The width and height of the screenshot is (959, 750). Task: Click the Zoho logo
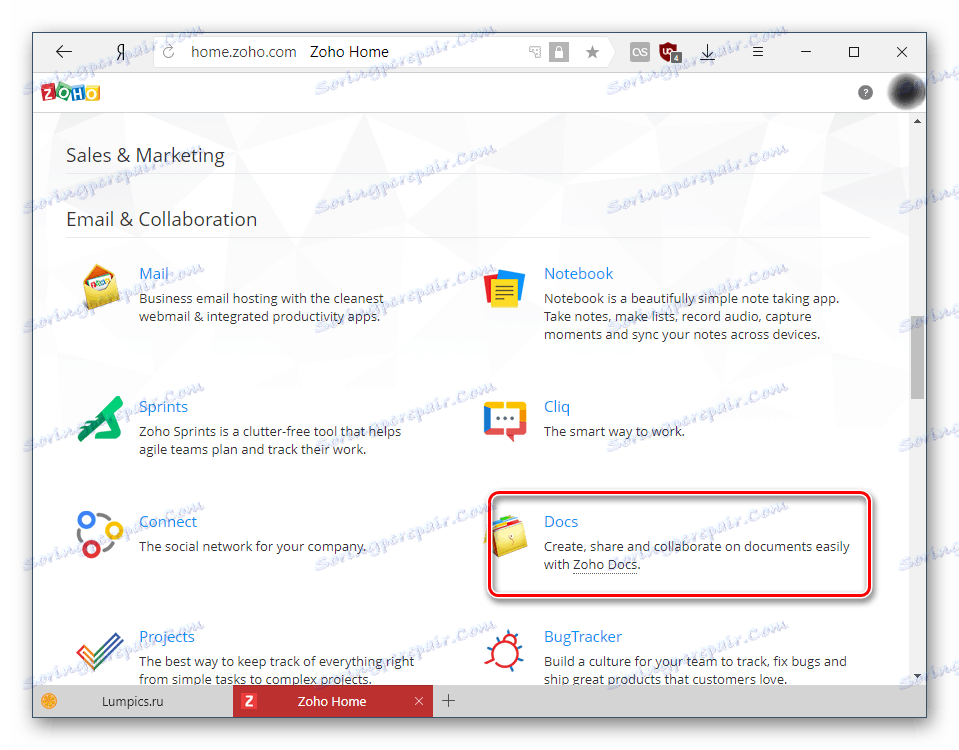coord(70,92)
